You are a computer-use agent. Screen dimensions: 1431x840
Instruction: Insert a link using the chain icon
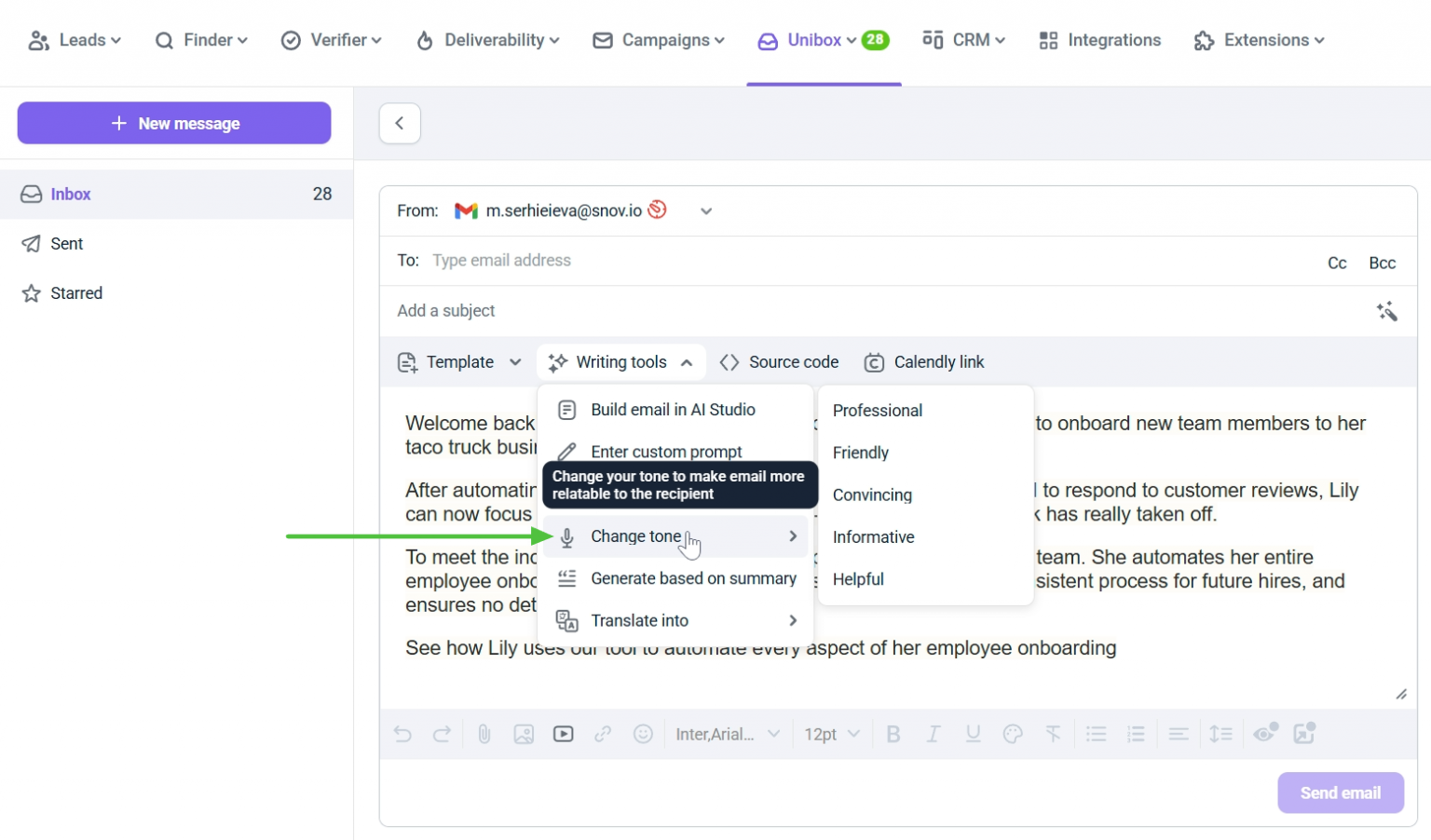pos(603,734)
